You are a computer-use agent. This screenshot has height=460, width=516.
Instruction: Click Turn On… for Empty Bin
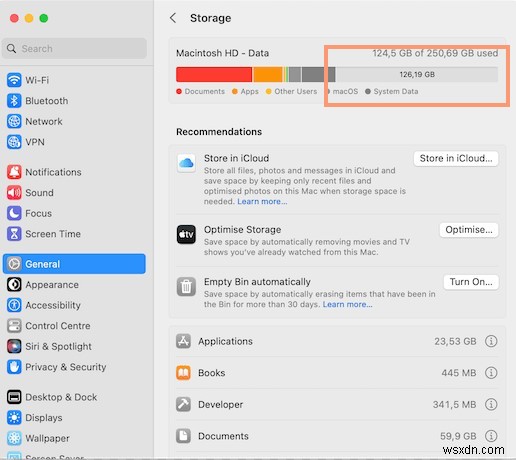click(471, 282)
